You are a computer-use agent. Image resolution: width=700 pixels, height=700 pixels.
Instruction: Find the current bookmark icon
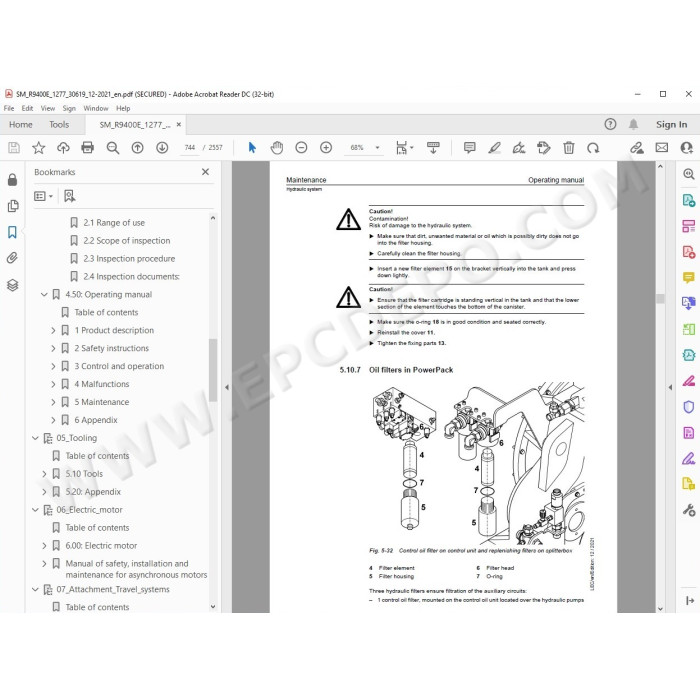pos(70,196)
